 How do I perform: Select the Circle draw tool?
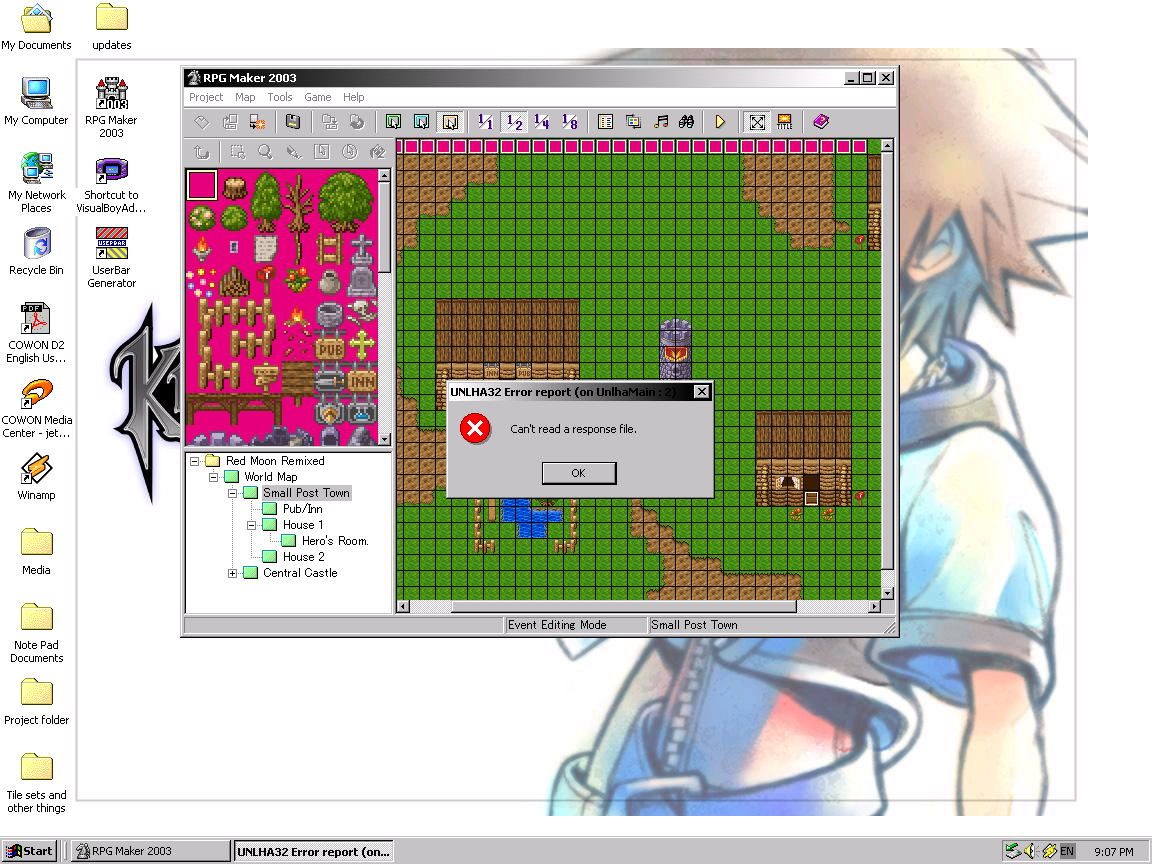pos(349,152)
